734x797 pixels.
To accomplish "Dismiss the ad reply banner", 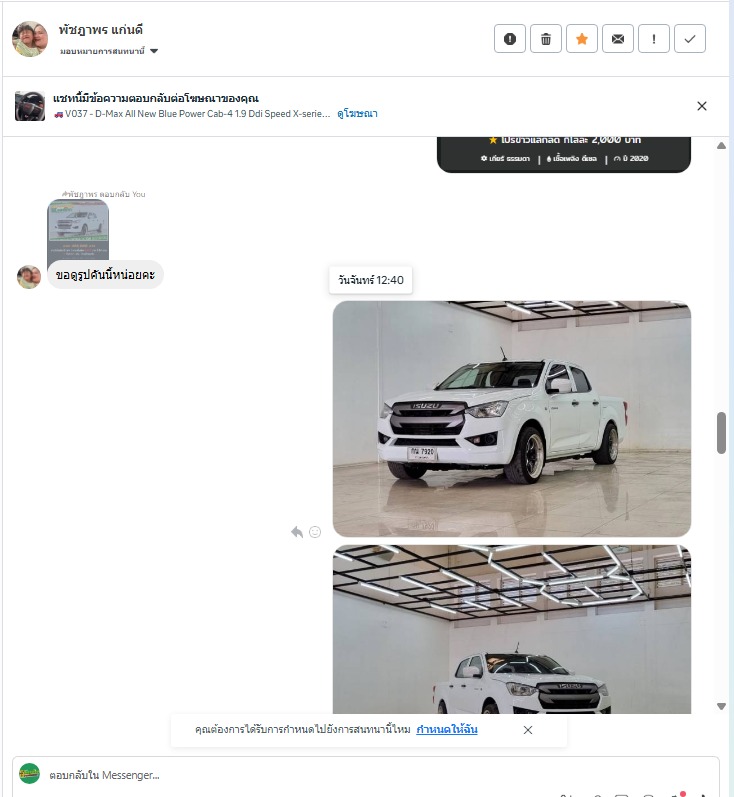I will [x=702, y=106].
